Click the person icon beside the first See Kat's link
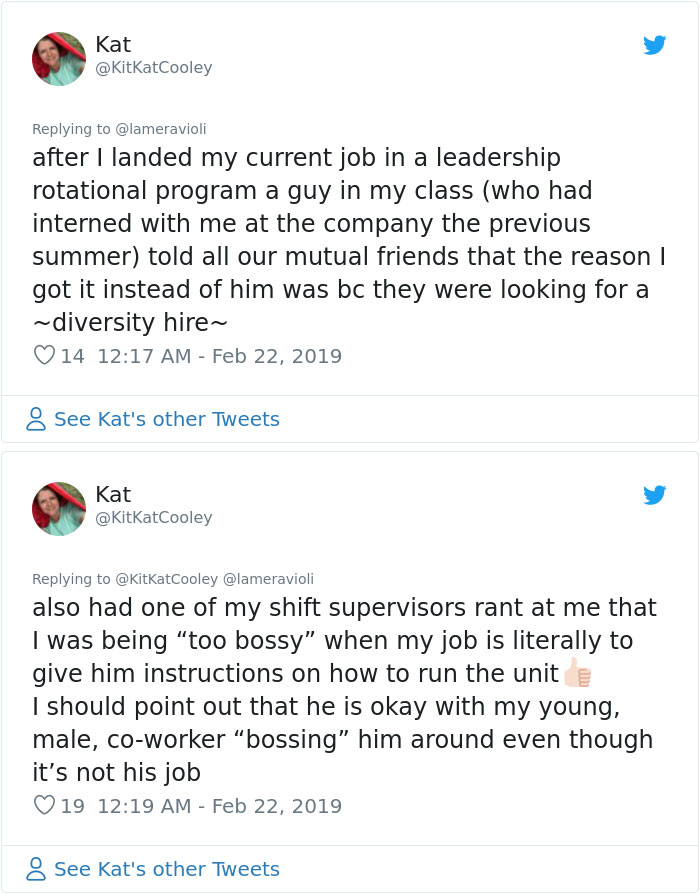The width and height of the screenshot is (700, 894). click(x=35, y=419)
